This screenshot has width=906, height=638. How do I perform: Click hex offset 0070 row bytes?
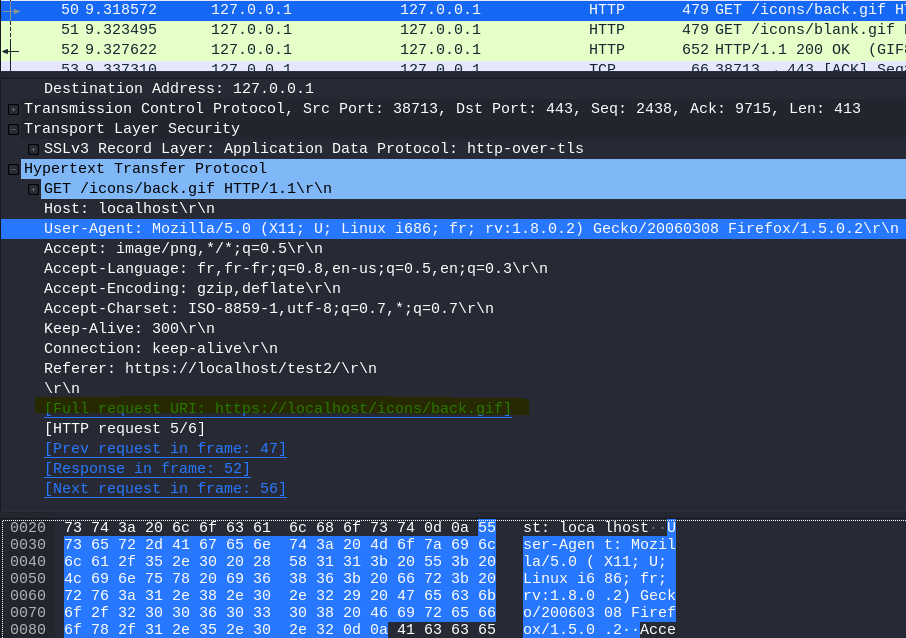[280, 613]
